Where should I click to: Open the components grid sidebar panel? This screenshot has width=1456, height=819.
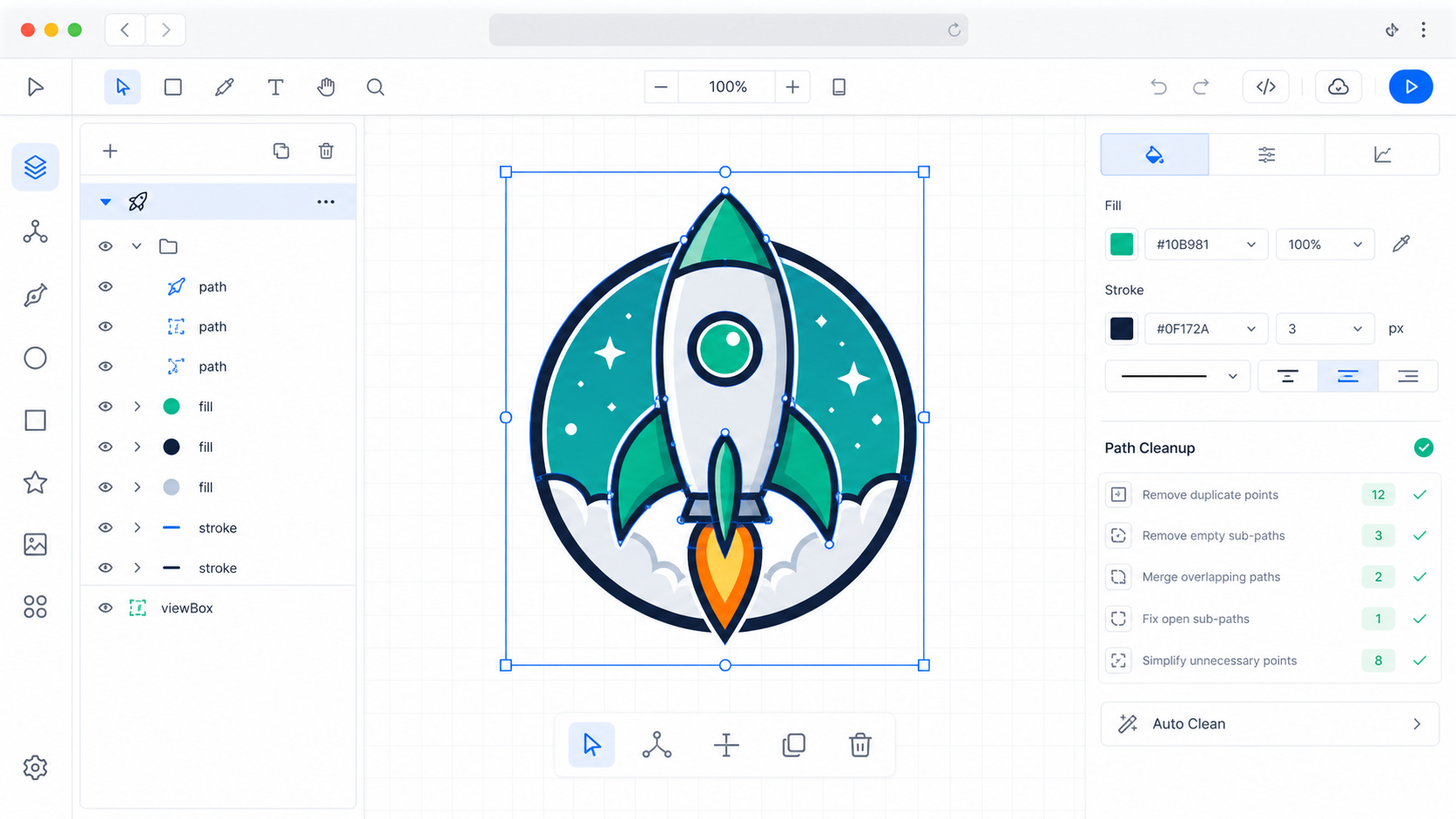pos(36,607)
